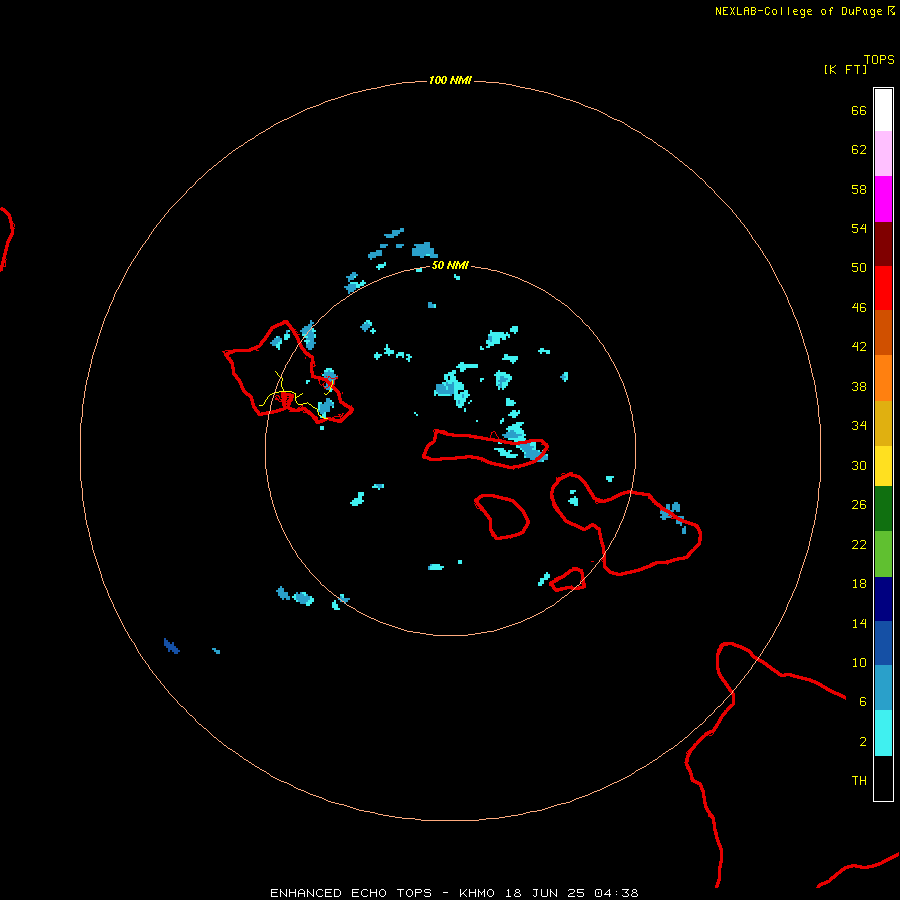
Task: Click the 42 legend value label
Action: (x=859, y=346)
